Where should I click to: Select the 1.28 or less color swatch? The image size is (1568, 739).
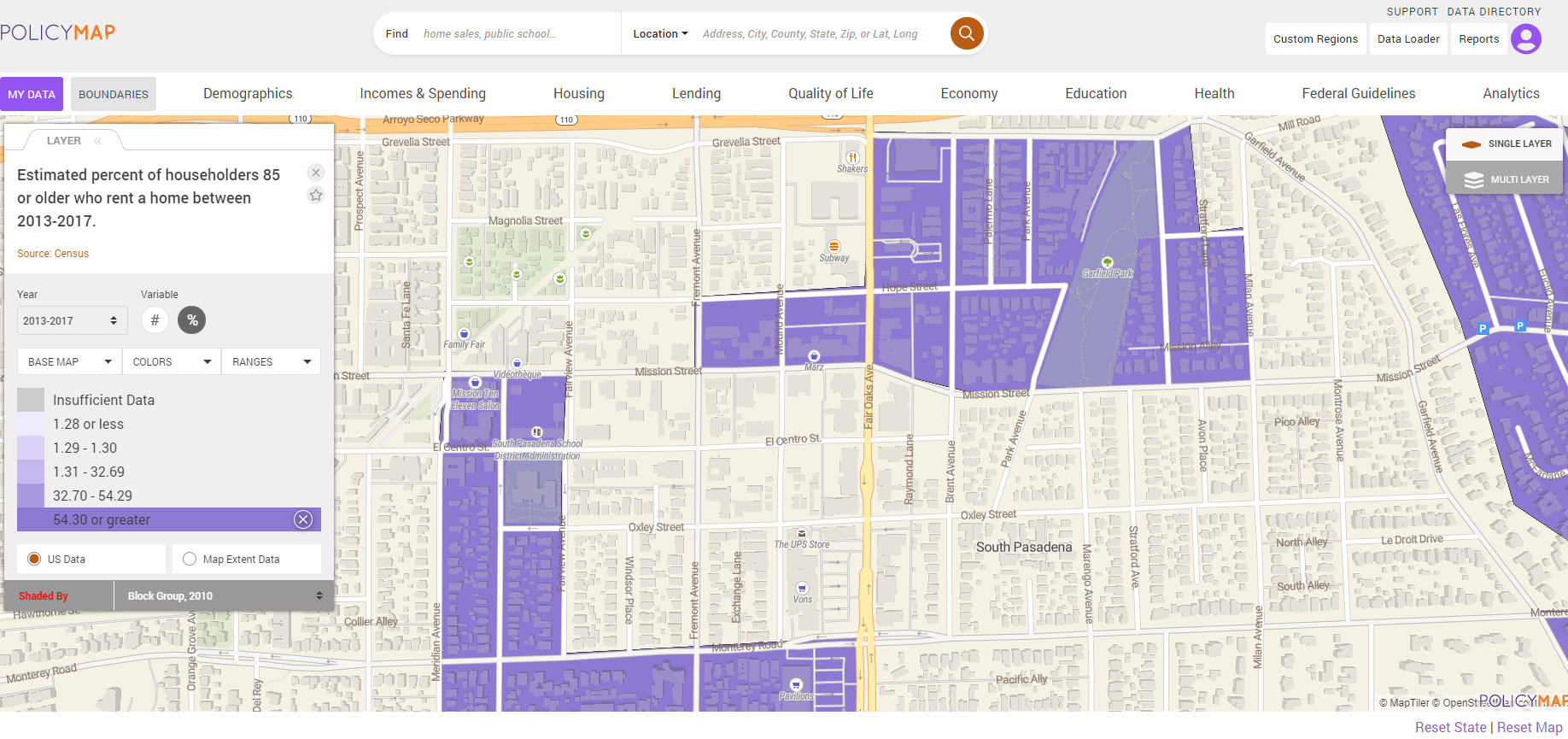pos(31,424)
